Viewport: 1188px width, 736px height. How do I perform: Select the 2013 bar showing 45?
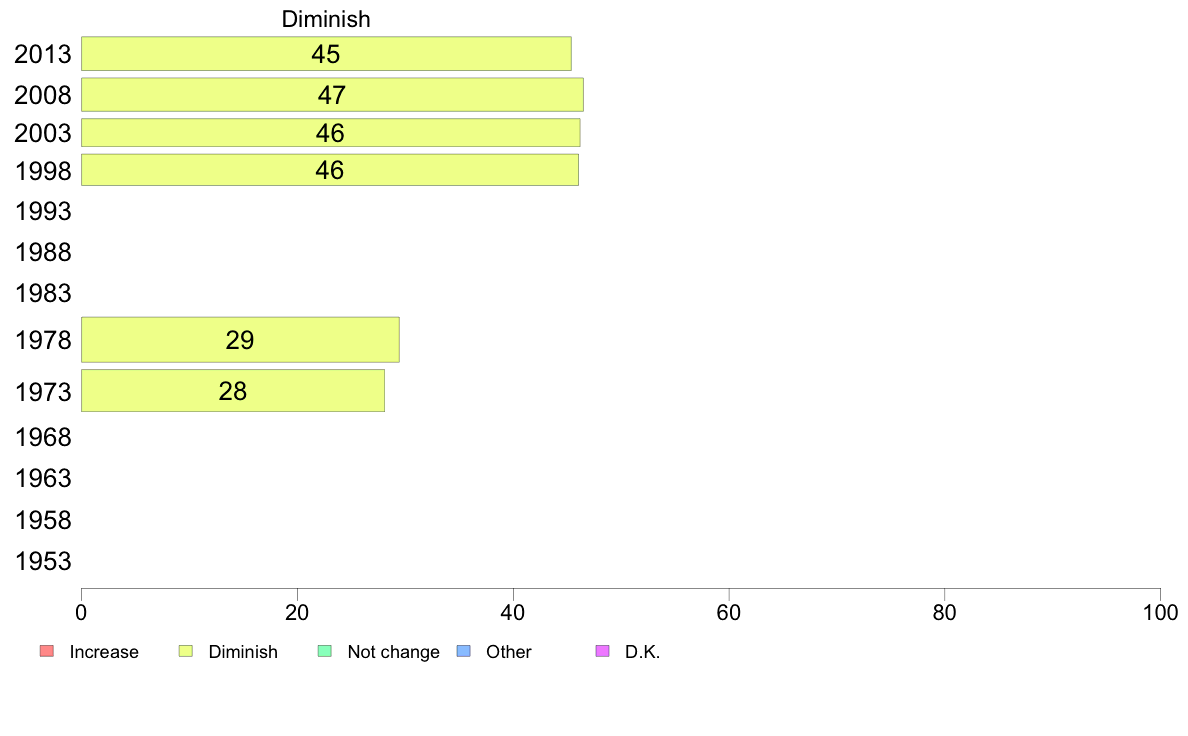point(327,54)
